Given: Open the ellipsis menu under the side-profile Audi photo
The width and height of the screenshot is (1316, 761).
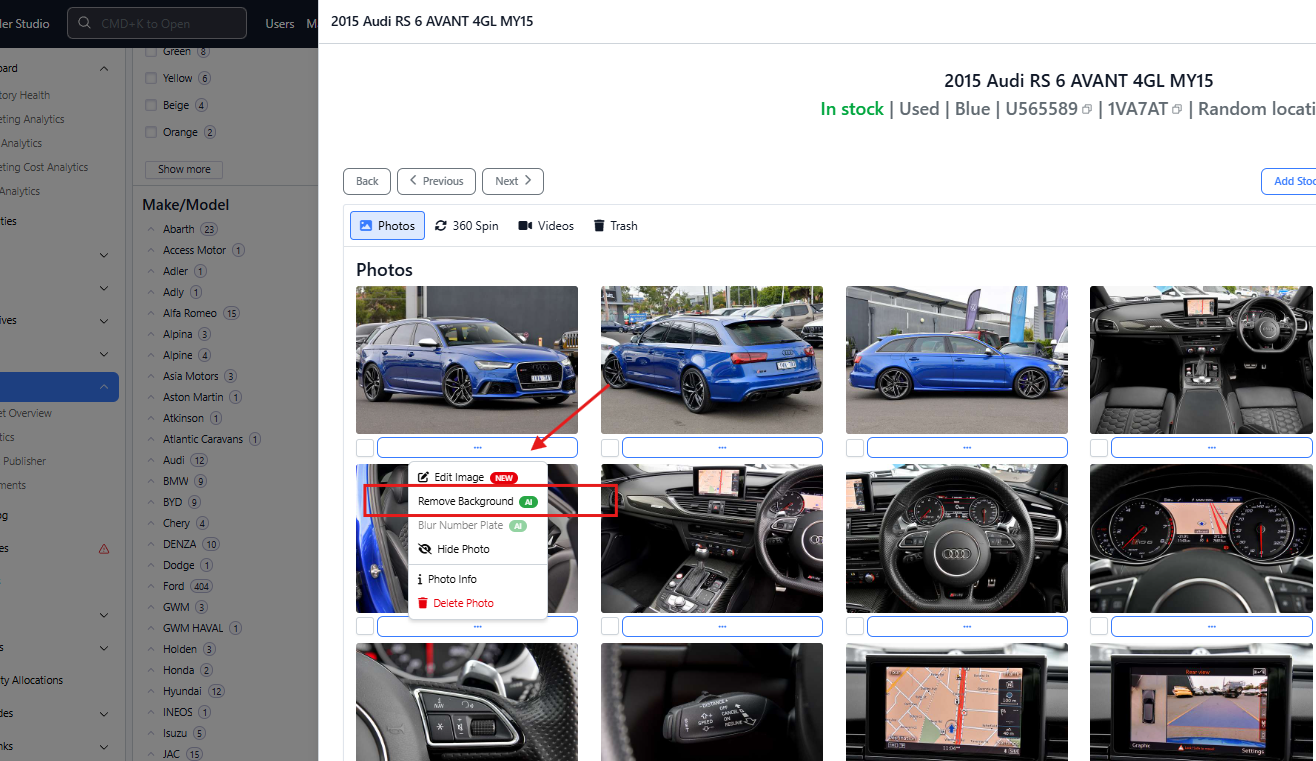Looking at the screenshot, I should coord(967,448).
